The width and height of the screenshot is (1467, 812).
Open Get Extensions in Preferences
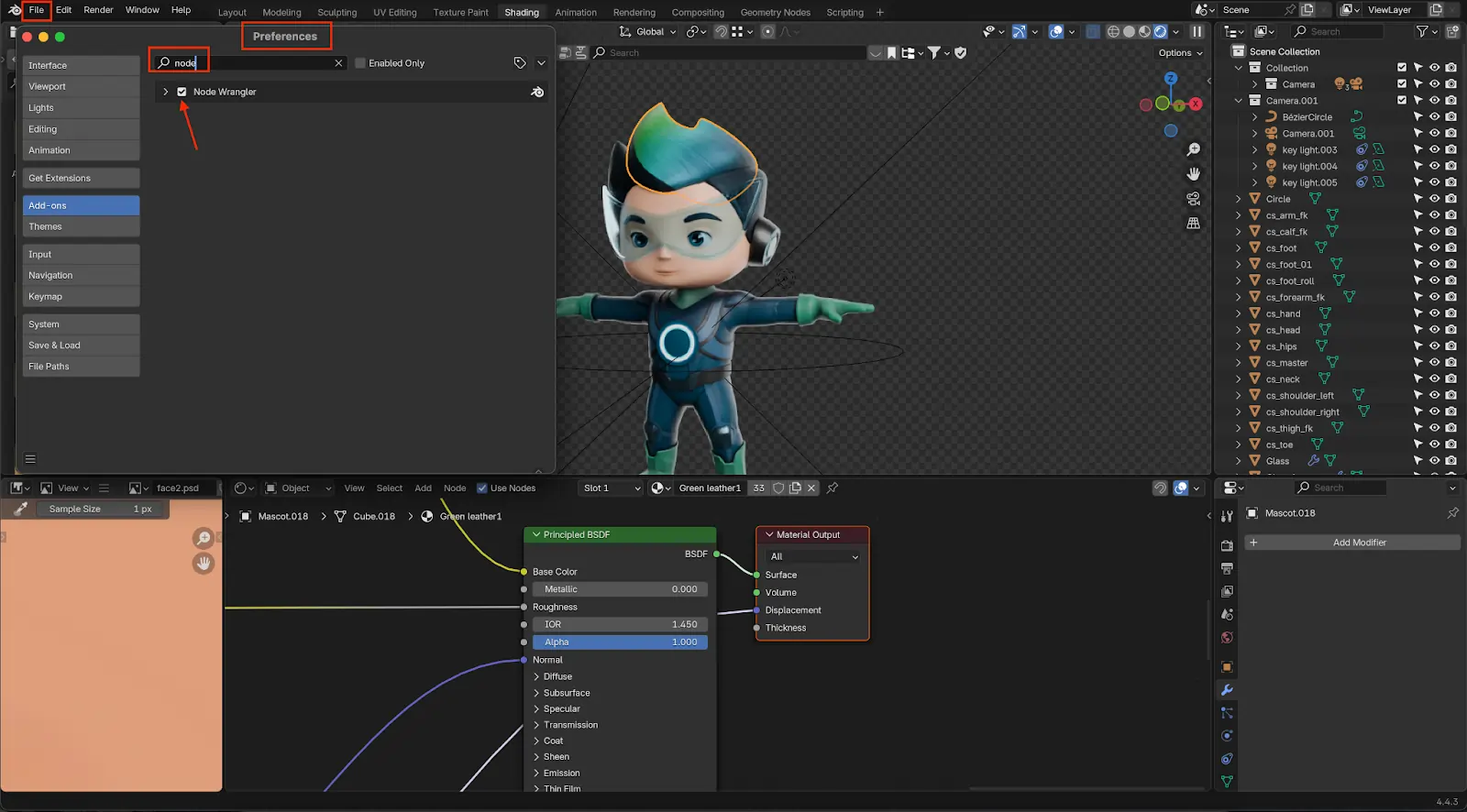click(x=82, y=178)
